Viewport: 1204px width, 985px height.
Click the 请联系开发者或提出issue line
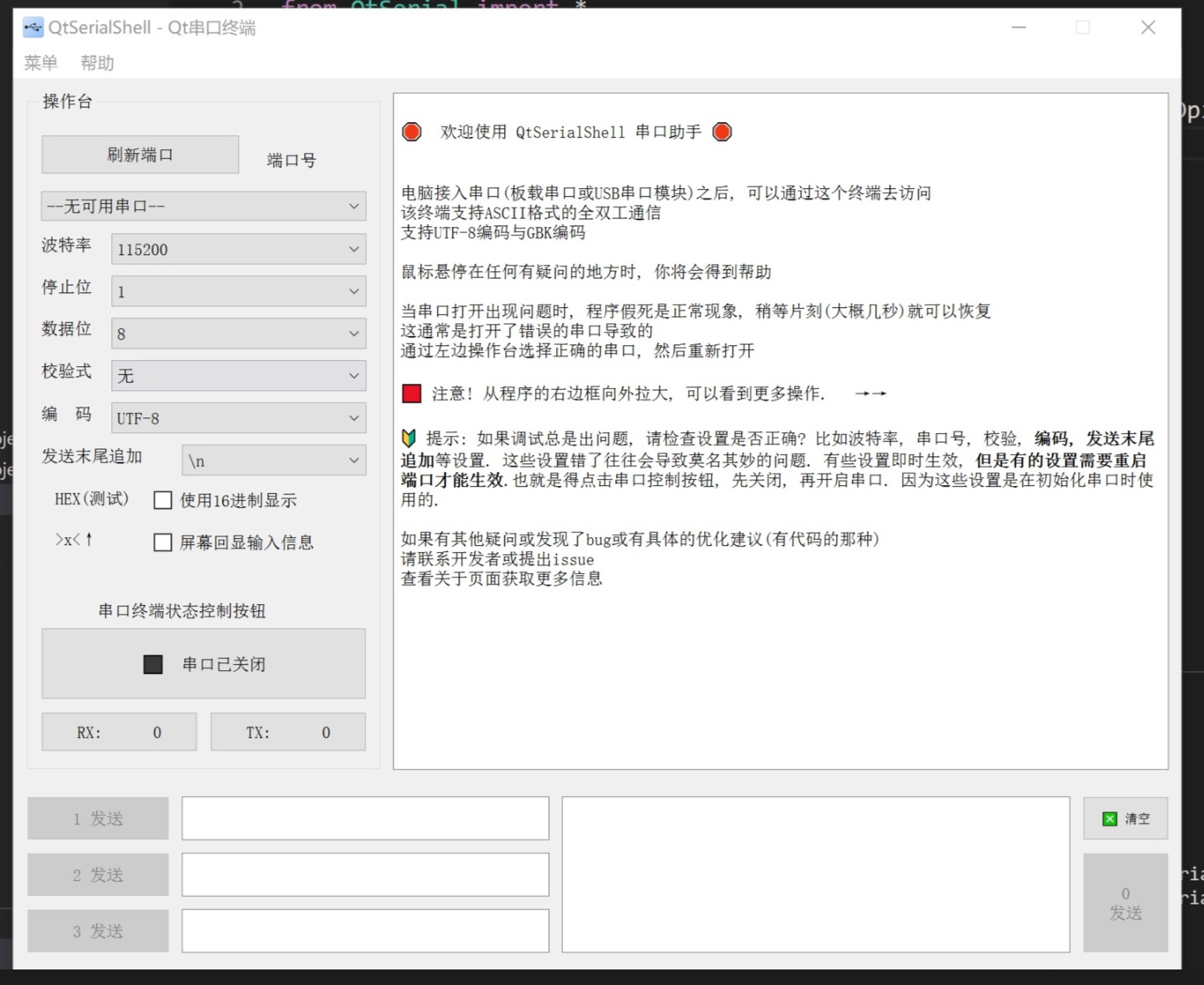pyautogui.click(x=498, y=559)
